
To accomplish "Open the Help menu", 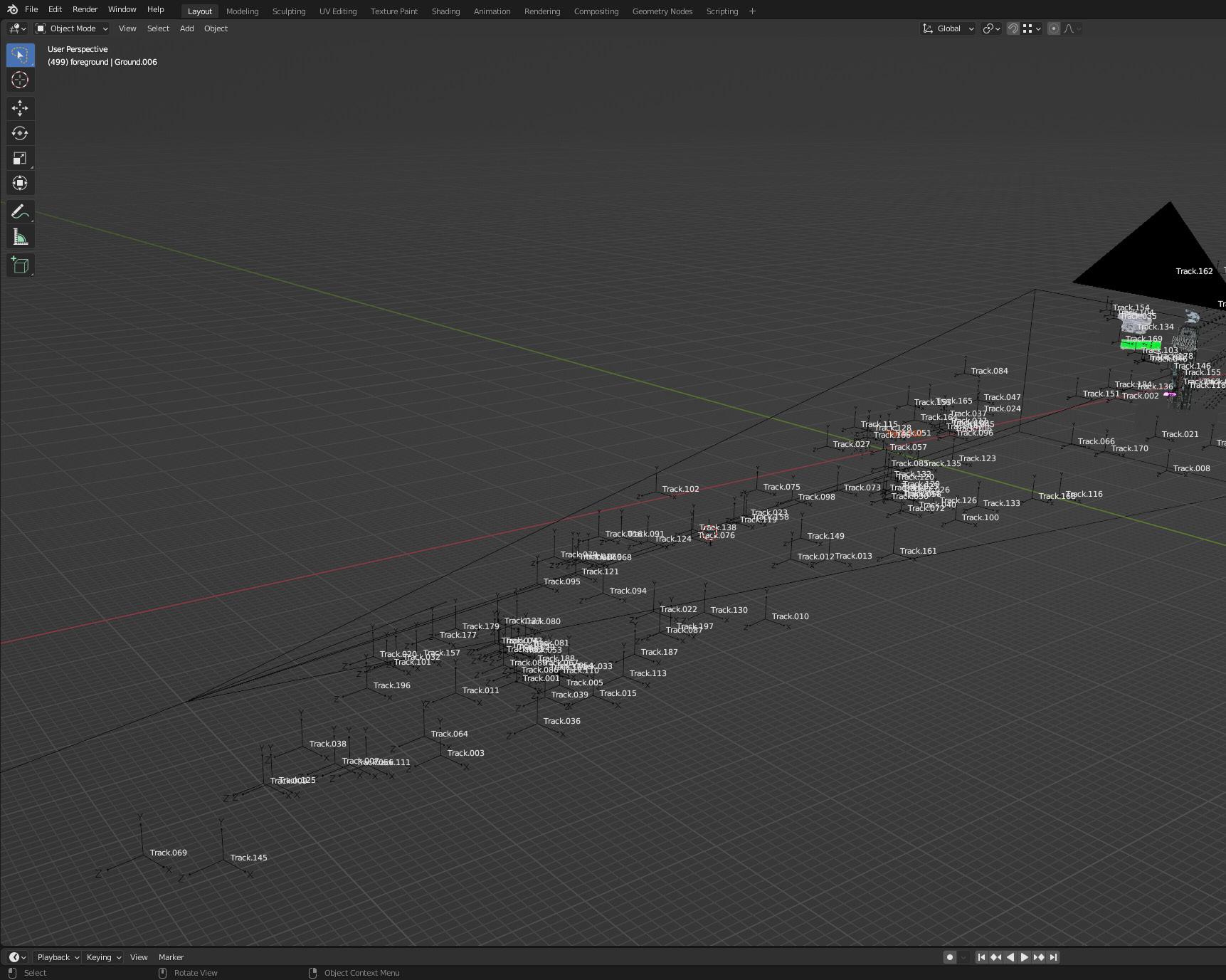I will click(x=155, y=10).
